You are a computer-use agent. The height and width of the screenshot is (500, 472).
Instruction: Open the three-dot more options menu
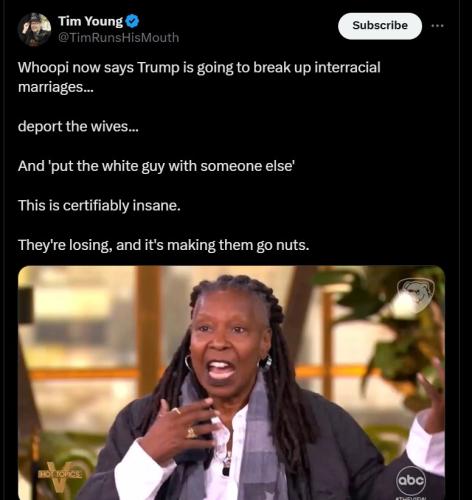(x=437, y=26)
